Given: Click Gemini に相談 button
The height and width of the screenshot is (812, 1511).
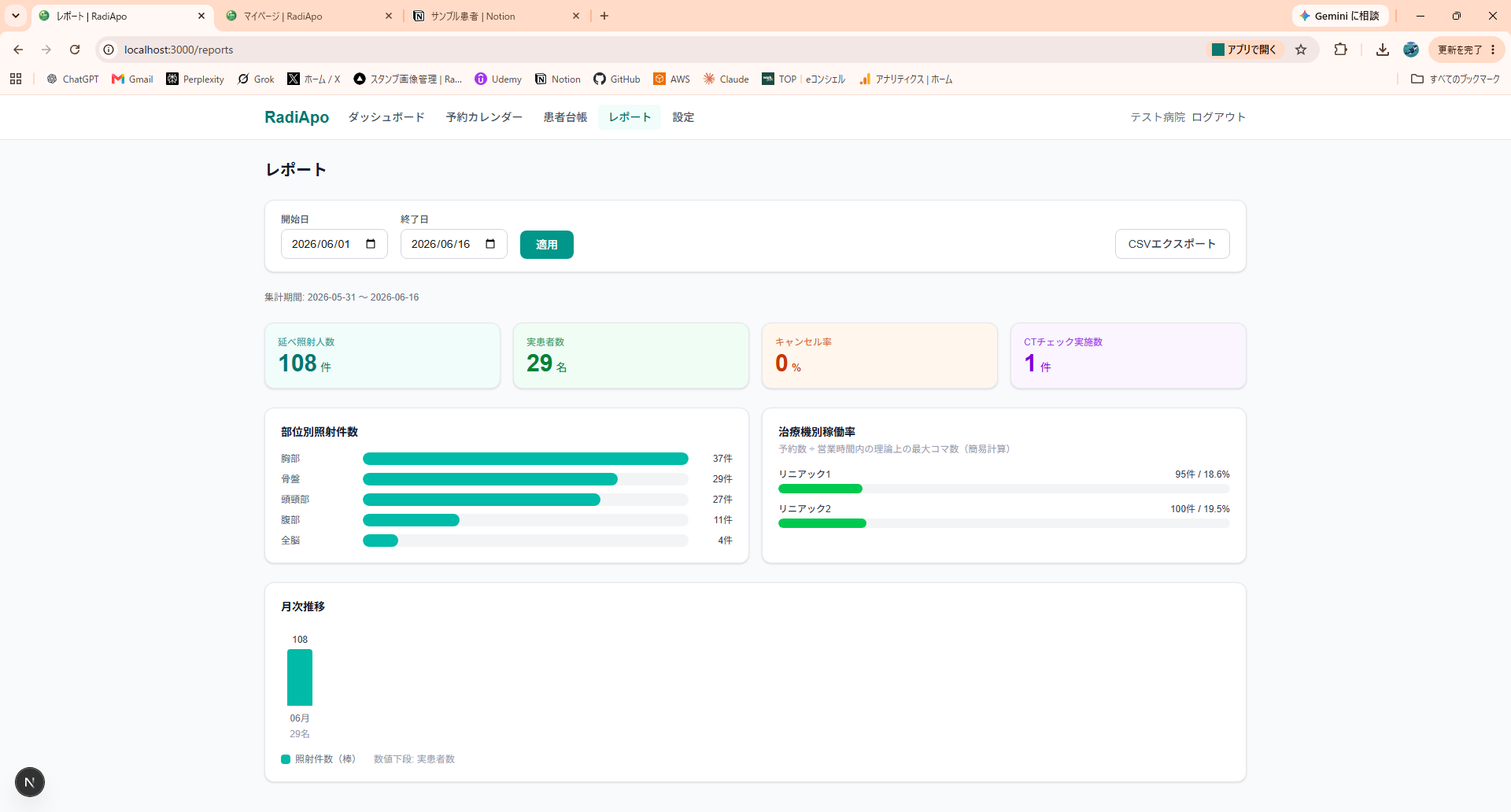Looking at the screenshot, I should point(1339,16).
